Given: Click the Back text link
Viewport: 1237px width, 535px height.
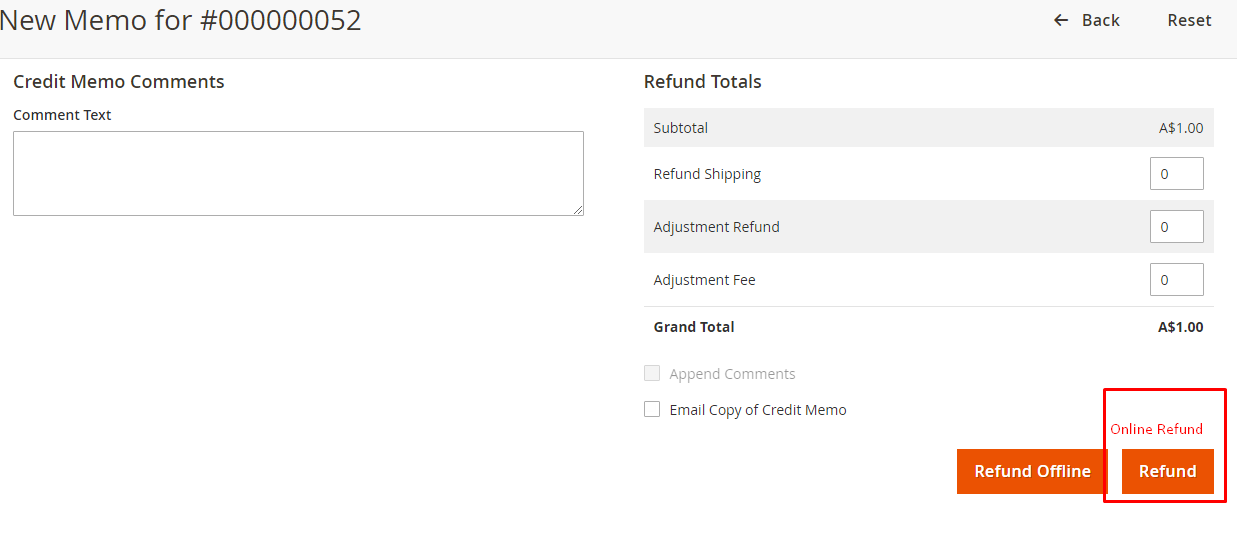Looking at the screenshot, I should pos(1100,20).
